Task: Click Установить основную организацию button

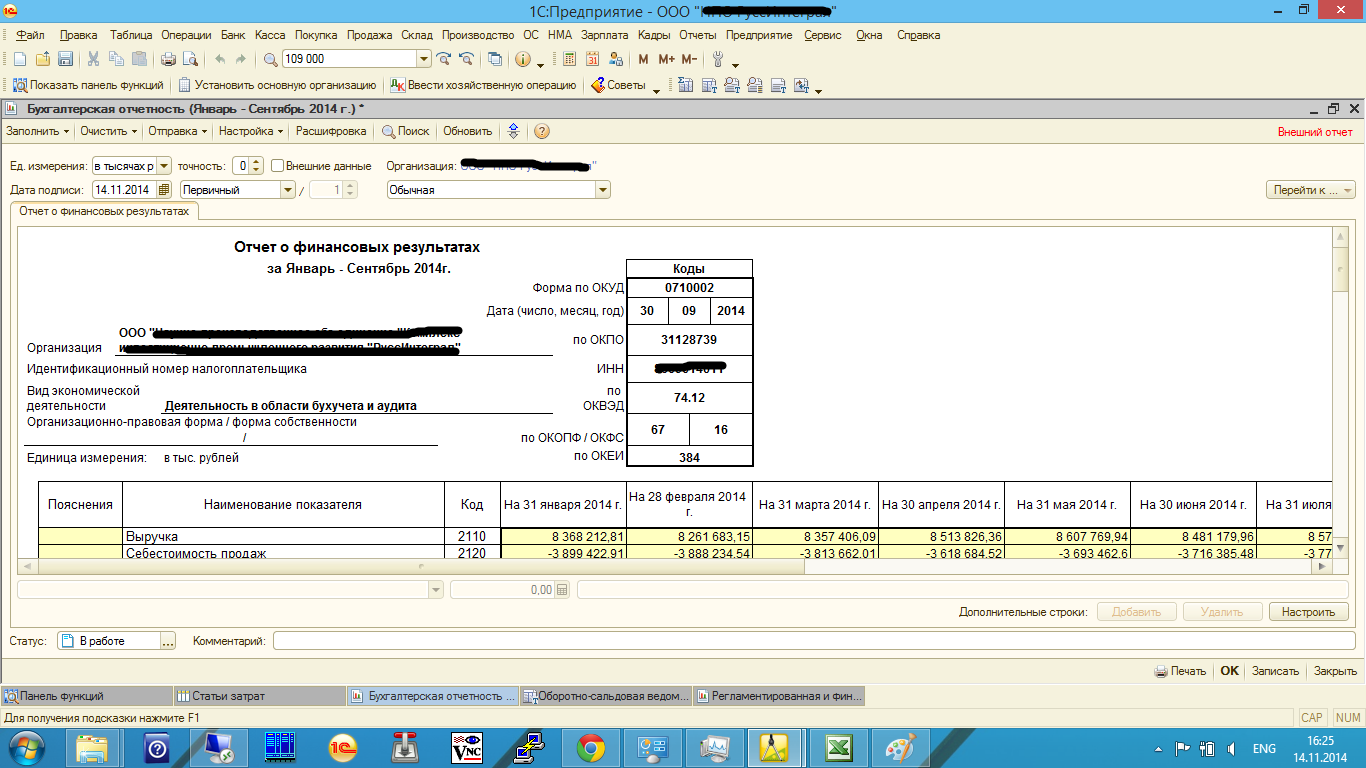Action: (277, 85)
